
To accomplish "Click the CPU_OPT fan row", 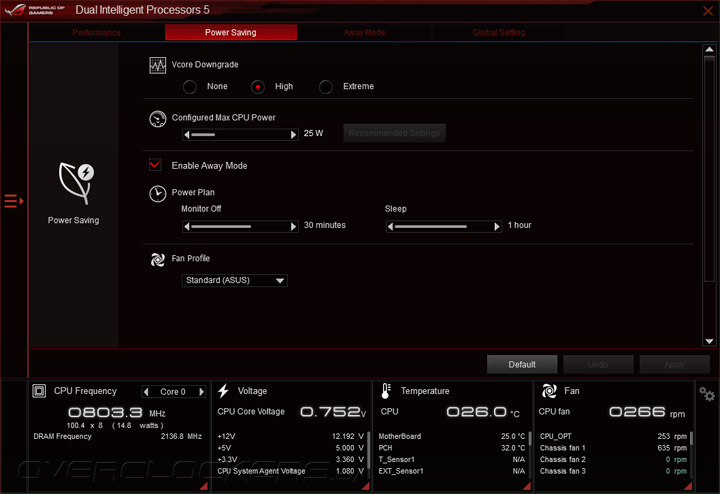I will [x=613, y=437].
